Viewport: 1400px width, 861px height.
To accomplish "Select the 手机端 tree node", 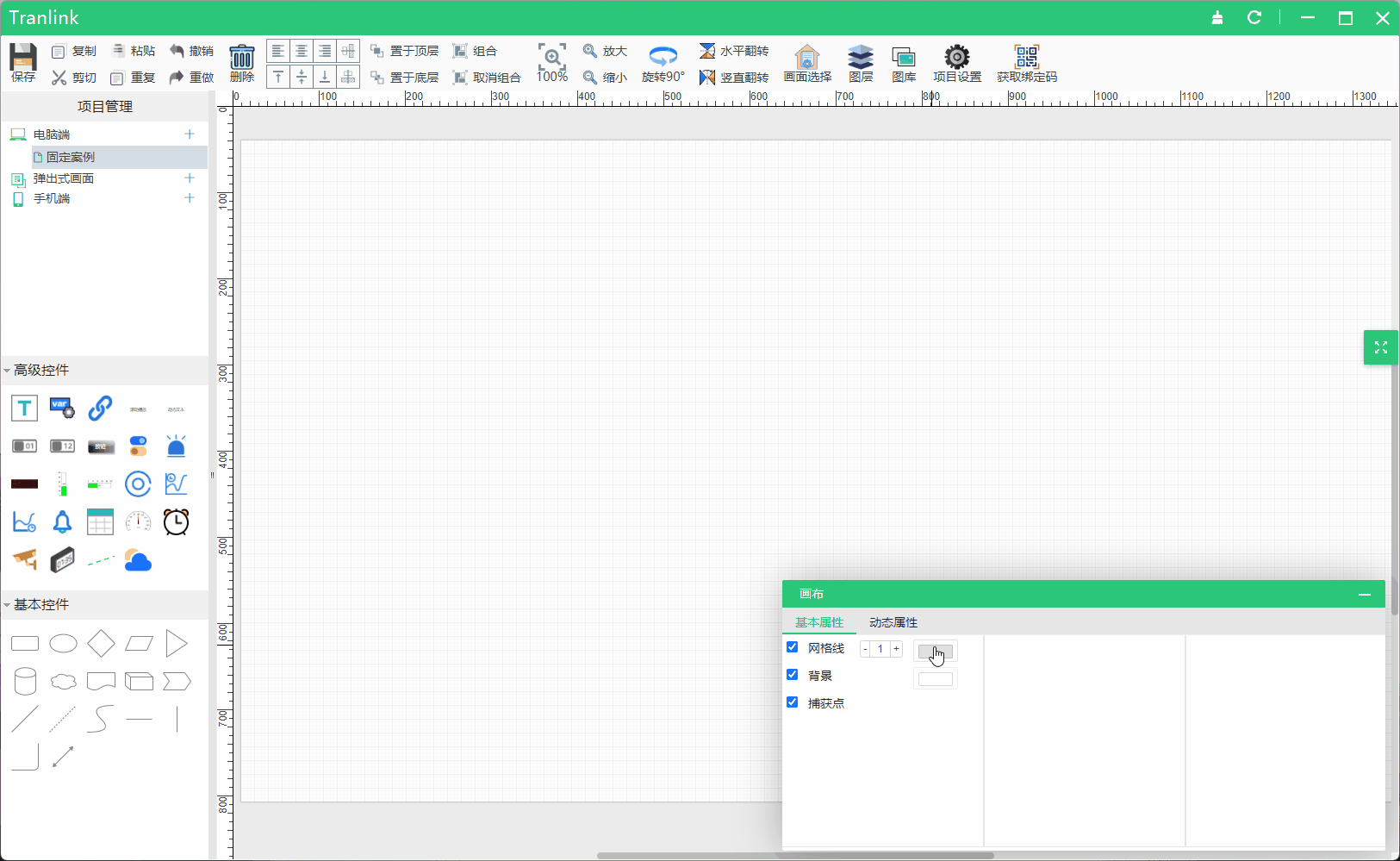I will pos(52,198).
